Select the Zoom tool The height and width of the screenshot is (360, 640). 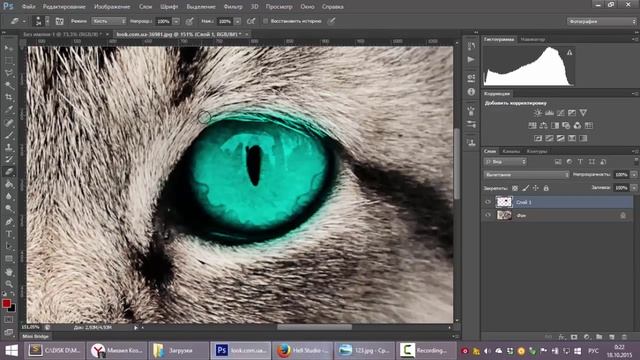tap(9, 284)
